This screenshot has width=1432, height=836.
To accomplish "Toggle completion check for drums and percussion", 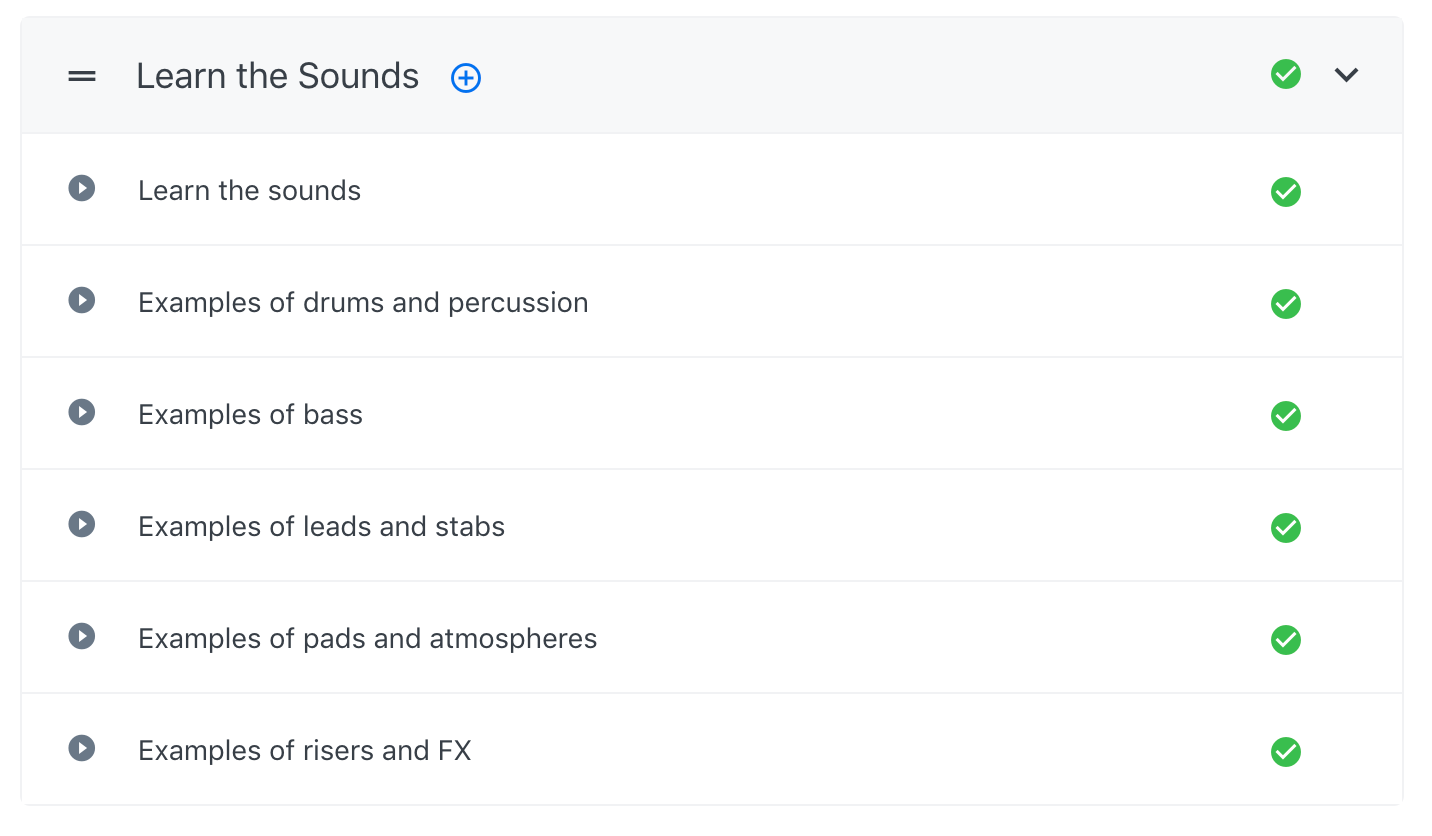I will [x=1286, y=304].
